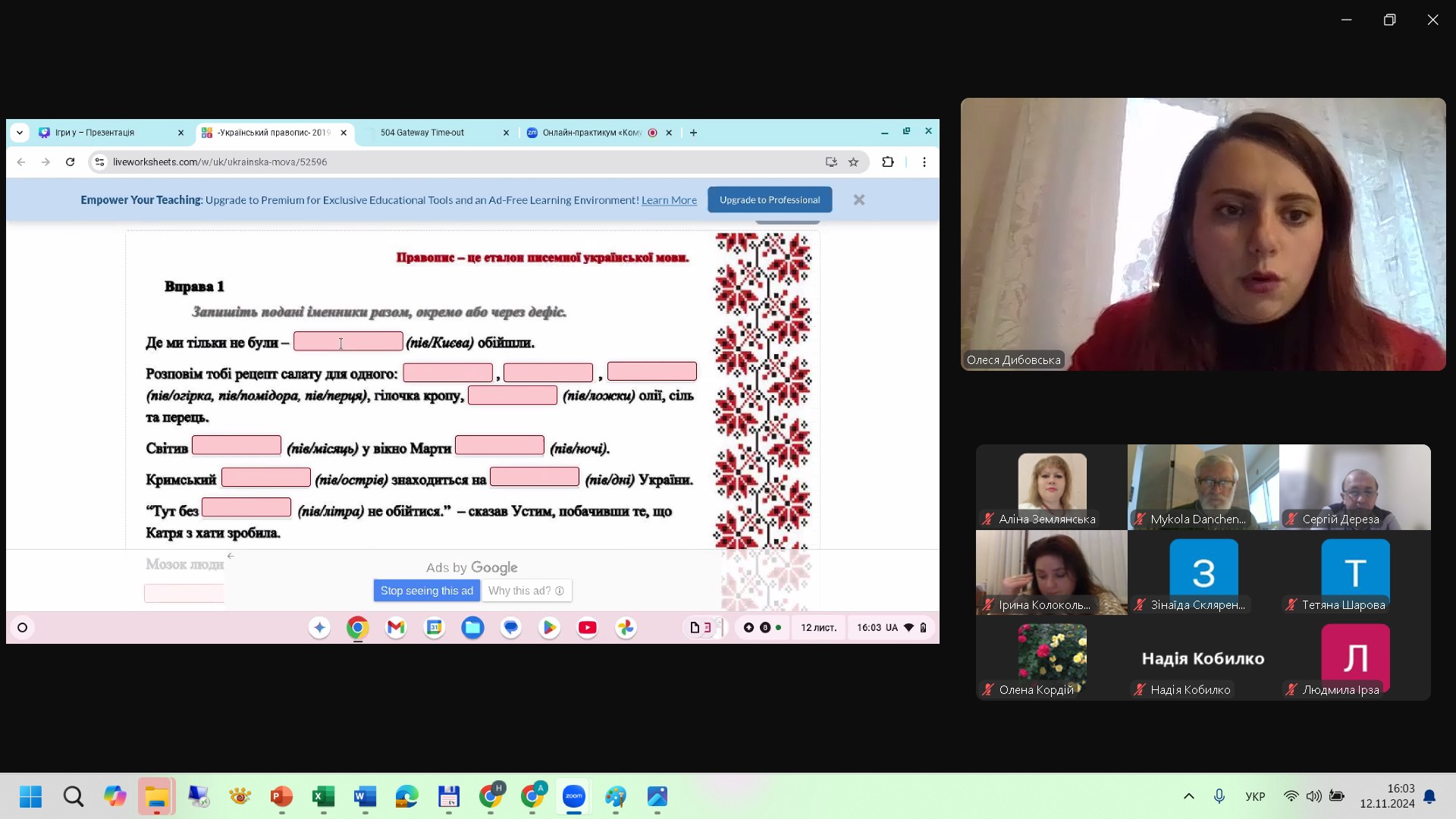Launch Excel from the taskbar
Viewport: 1456px width, 819px height.
click(323, 796)
